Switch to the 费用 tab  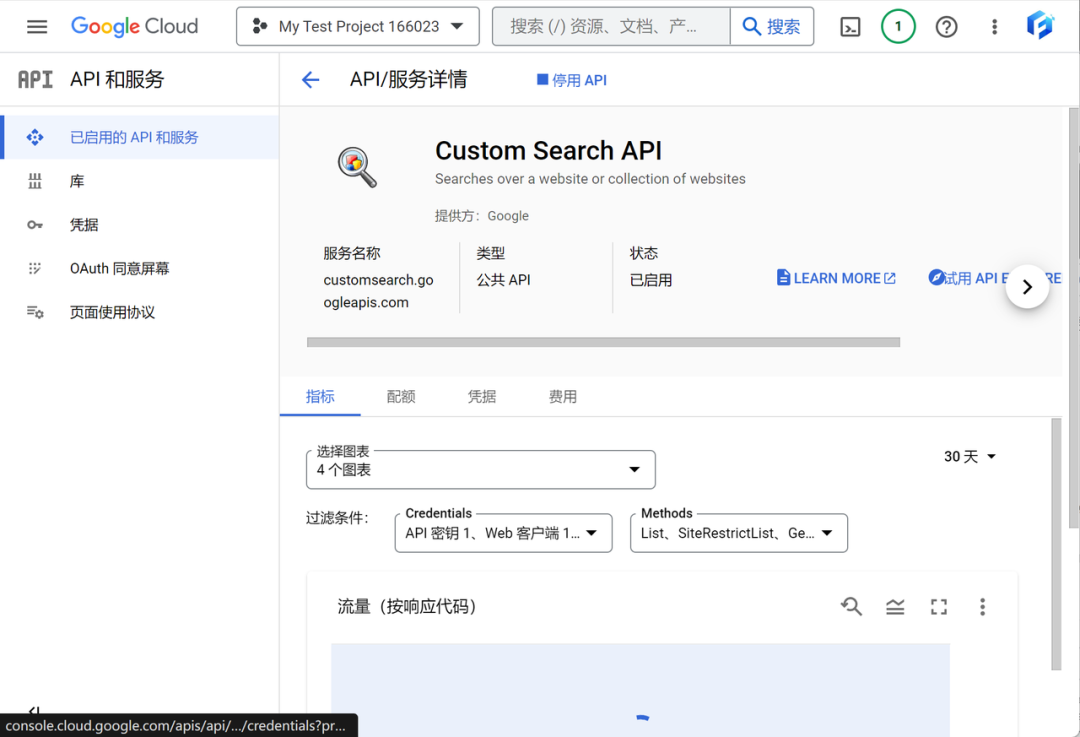[563, 397]
